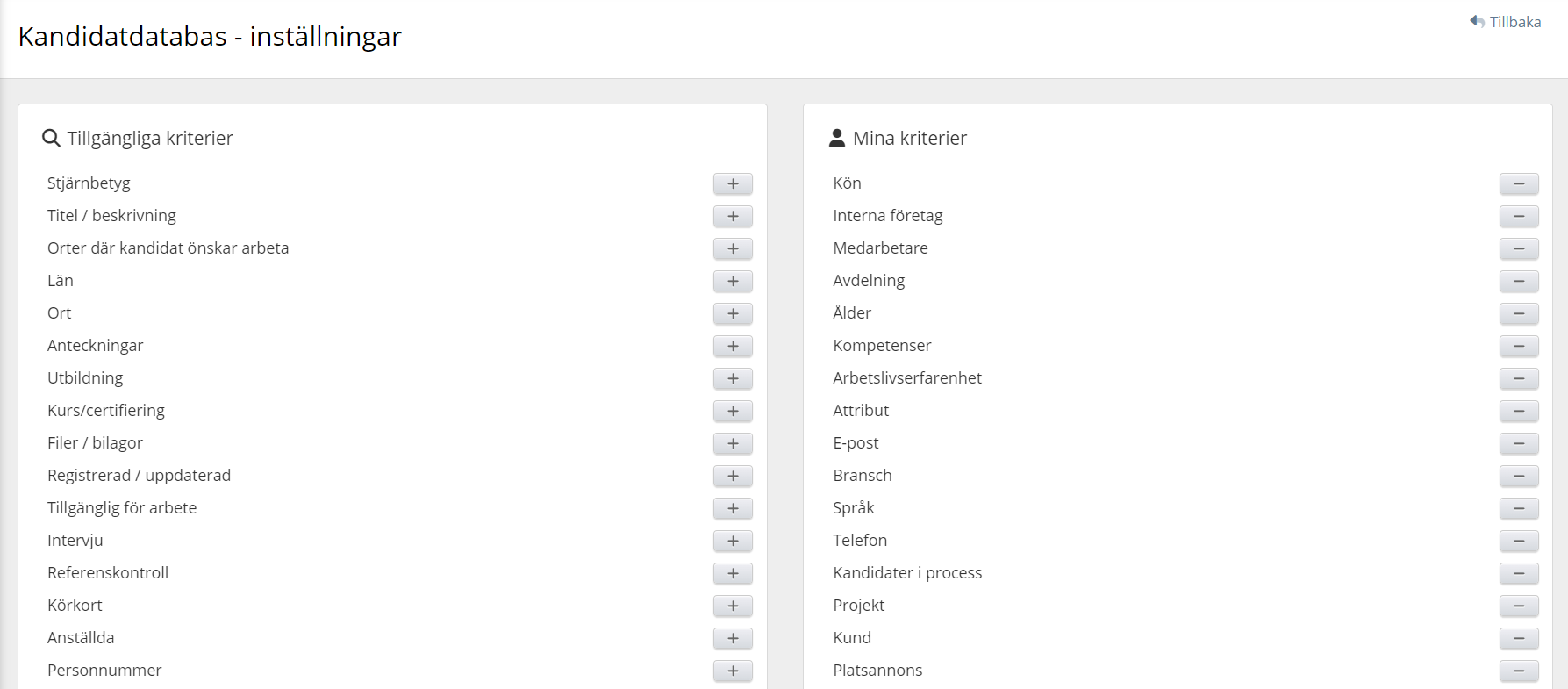
Task: Click plus button next to Län
Action: [x=733, y=281]
